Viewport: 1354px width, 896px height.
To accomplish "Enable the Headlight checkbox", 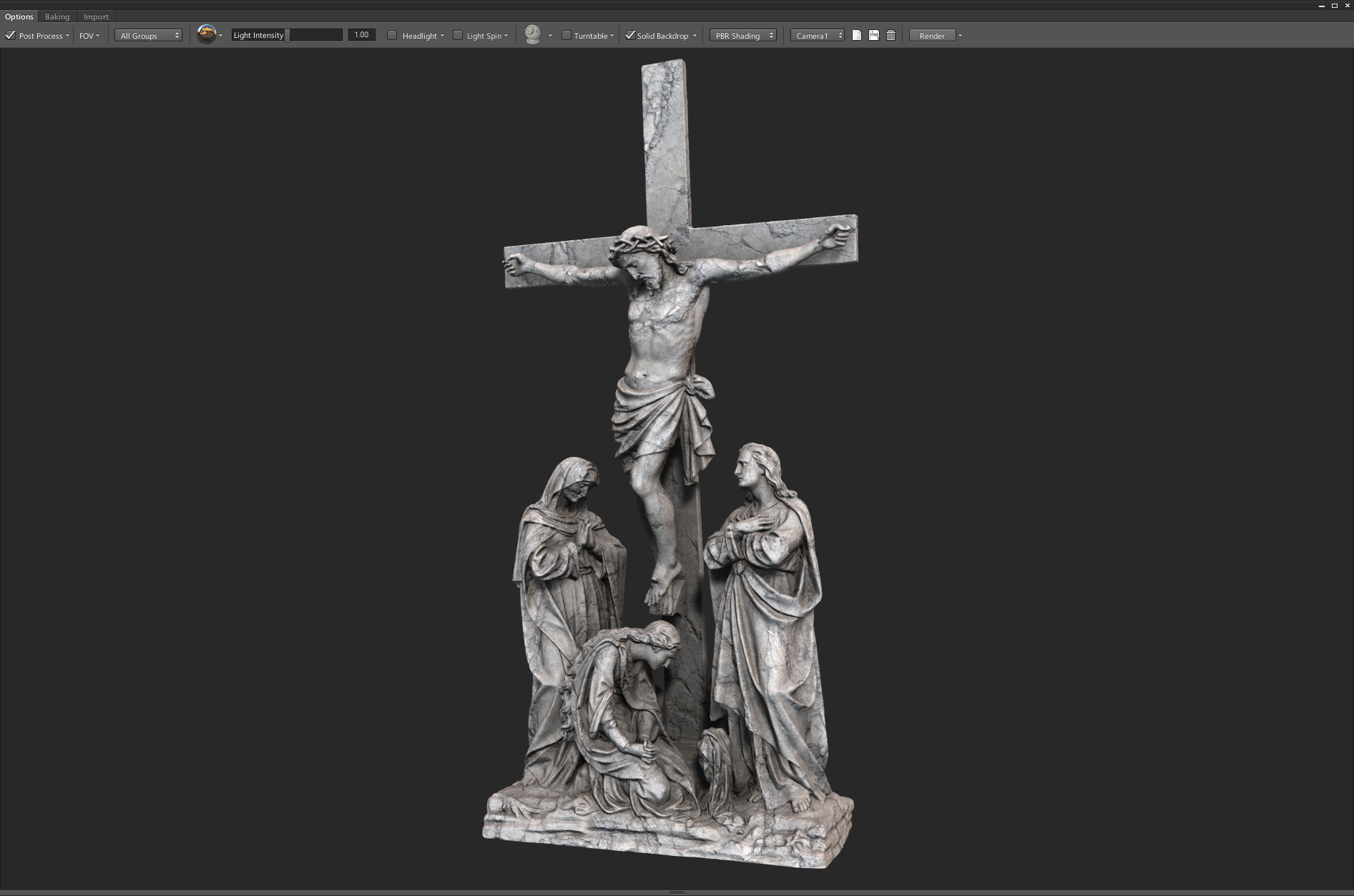I will pos(391,34).
